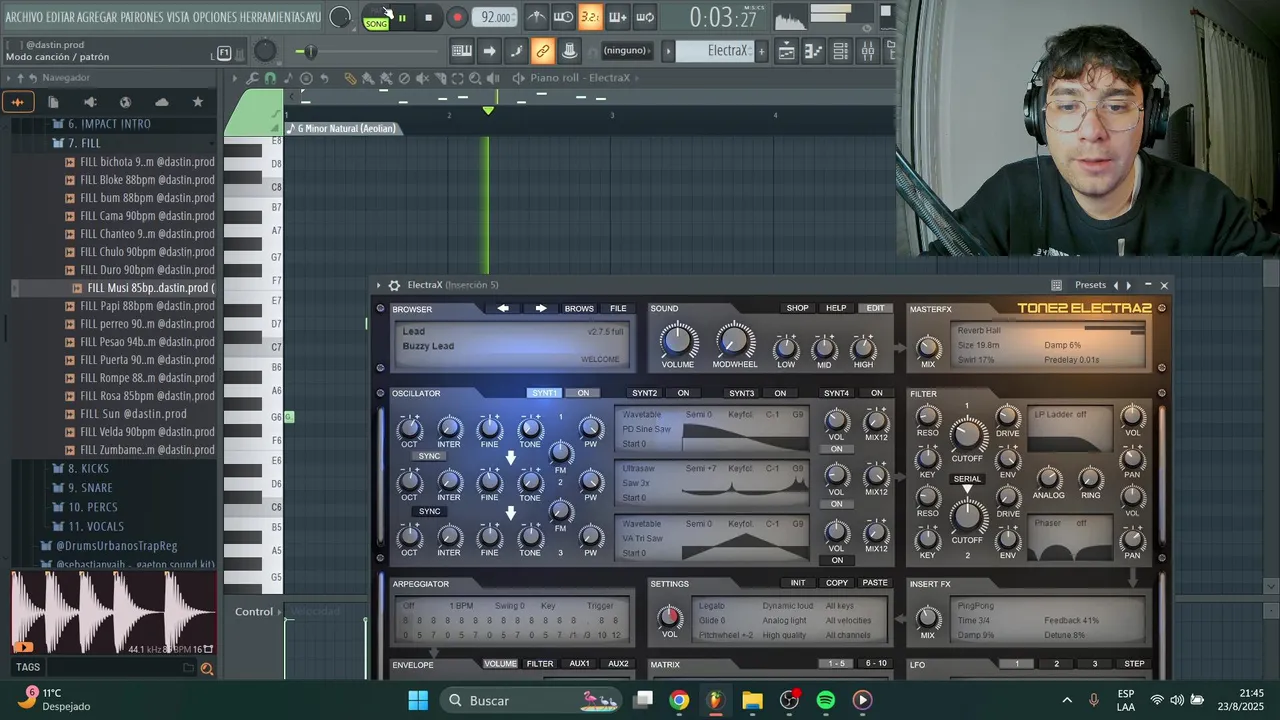1280x720 pixels.
Task: Toggle the SERIAL filter routing switch
Action: coord(967,479)
